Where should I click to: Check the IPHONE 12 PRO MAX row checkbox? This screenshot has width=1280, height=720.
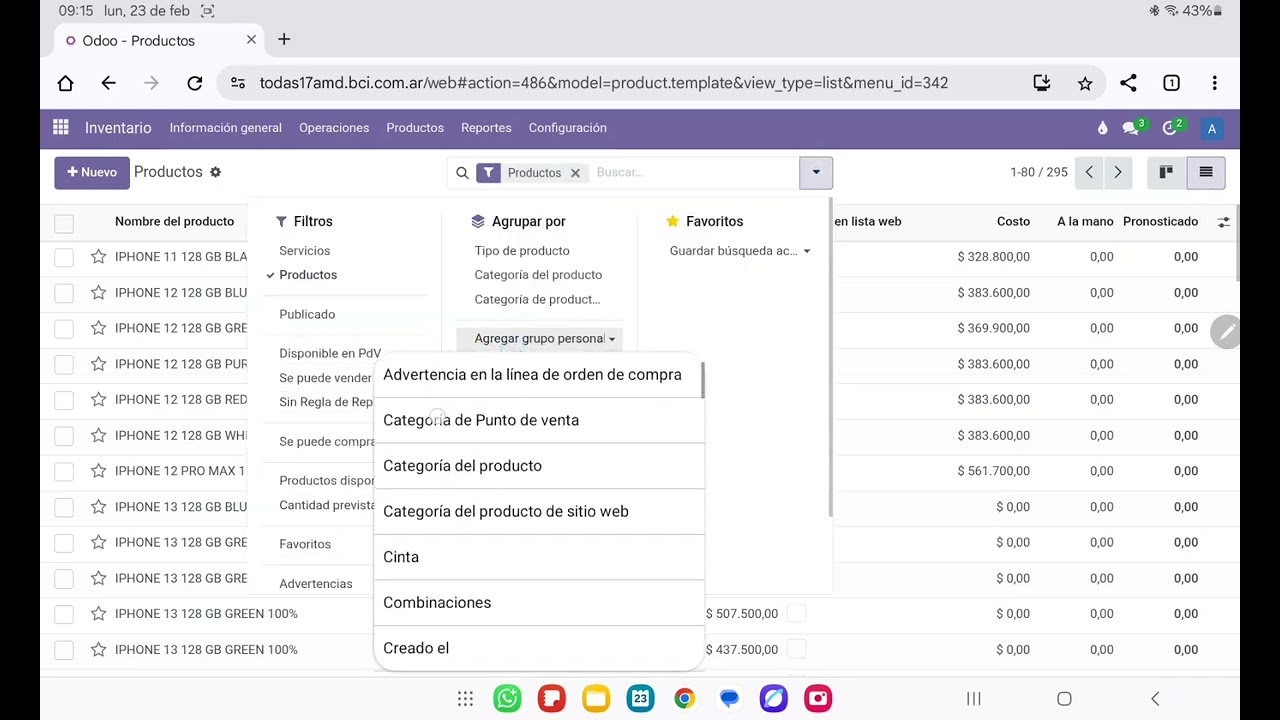(64, 471)
